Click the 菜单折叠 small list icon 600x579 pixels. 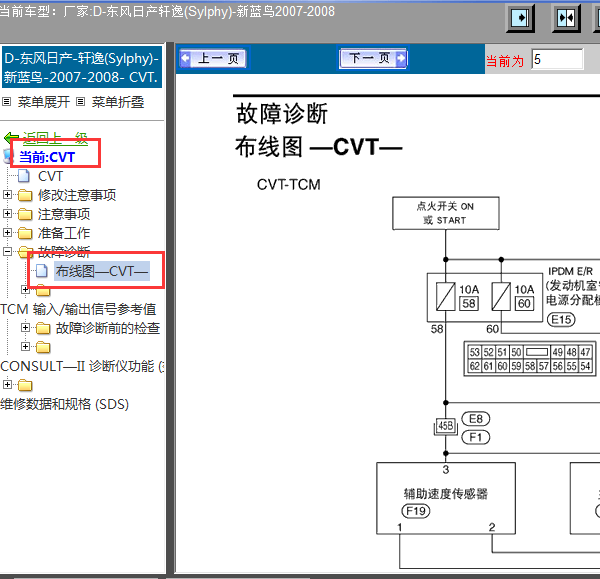80,101
